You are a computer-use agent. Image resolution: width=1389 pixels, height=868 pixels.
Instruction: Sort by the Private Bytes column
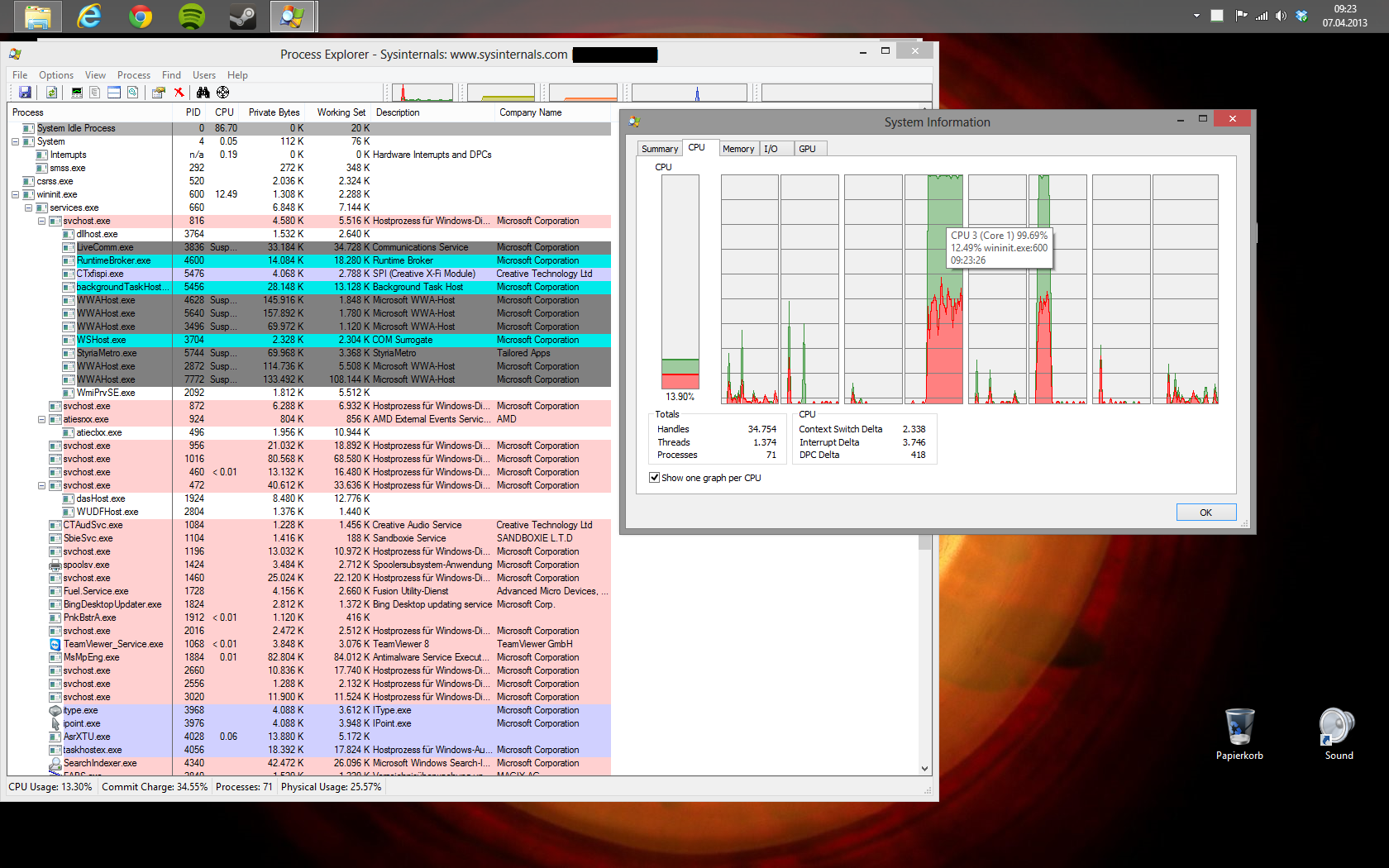274,112
